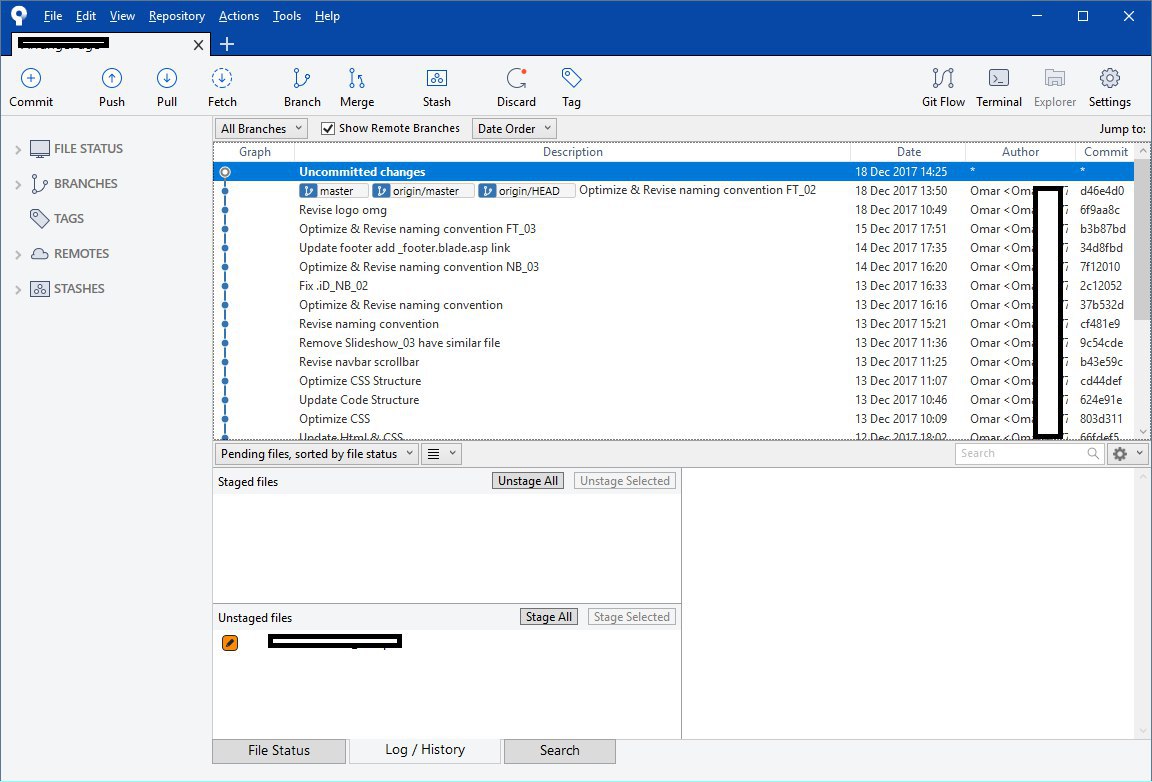Open the All Branches dropdown
Screen dimensions: 1152x782
coord(261,129)
